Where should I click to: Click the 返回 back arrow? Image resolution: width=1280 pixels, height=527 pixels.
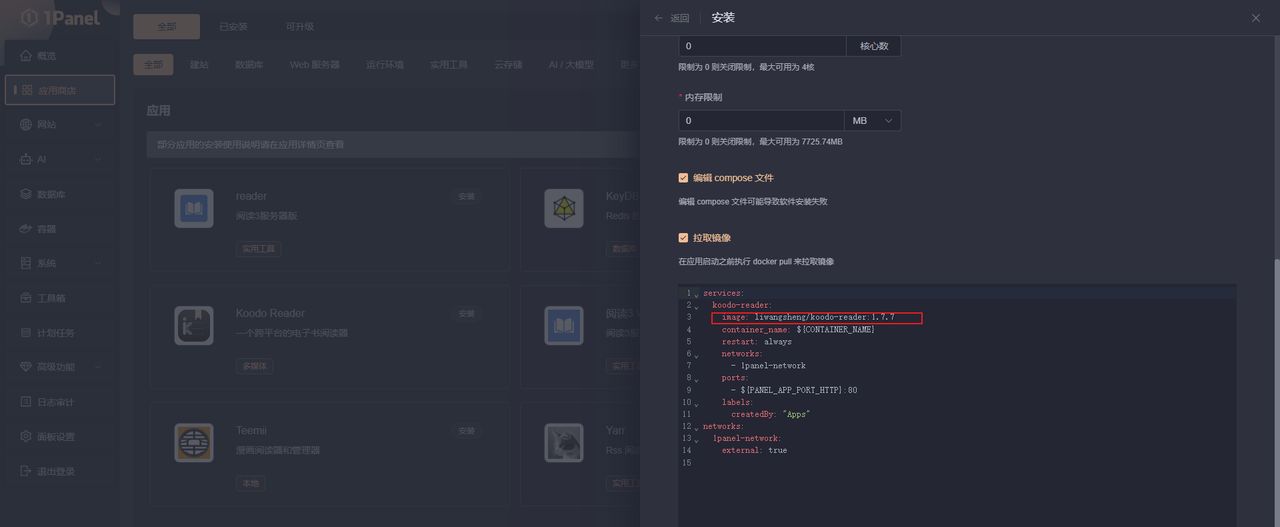coord(658,18)
